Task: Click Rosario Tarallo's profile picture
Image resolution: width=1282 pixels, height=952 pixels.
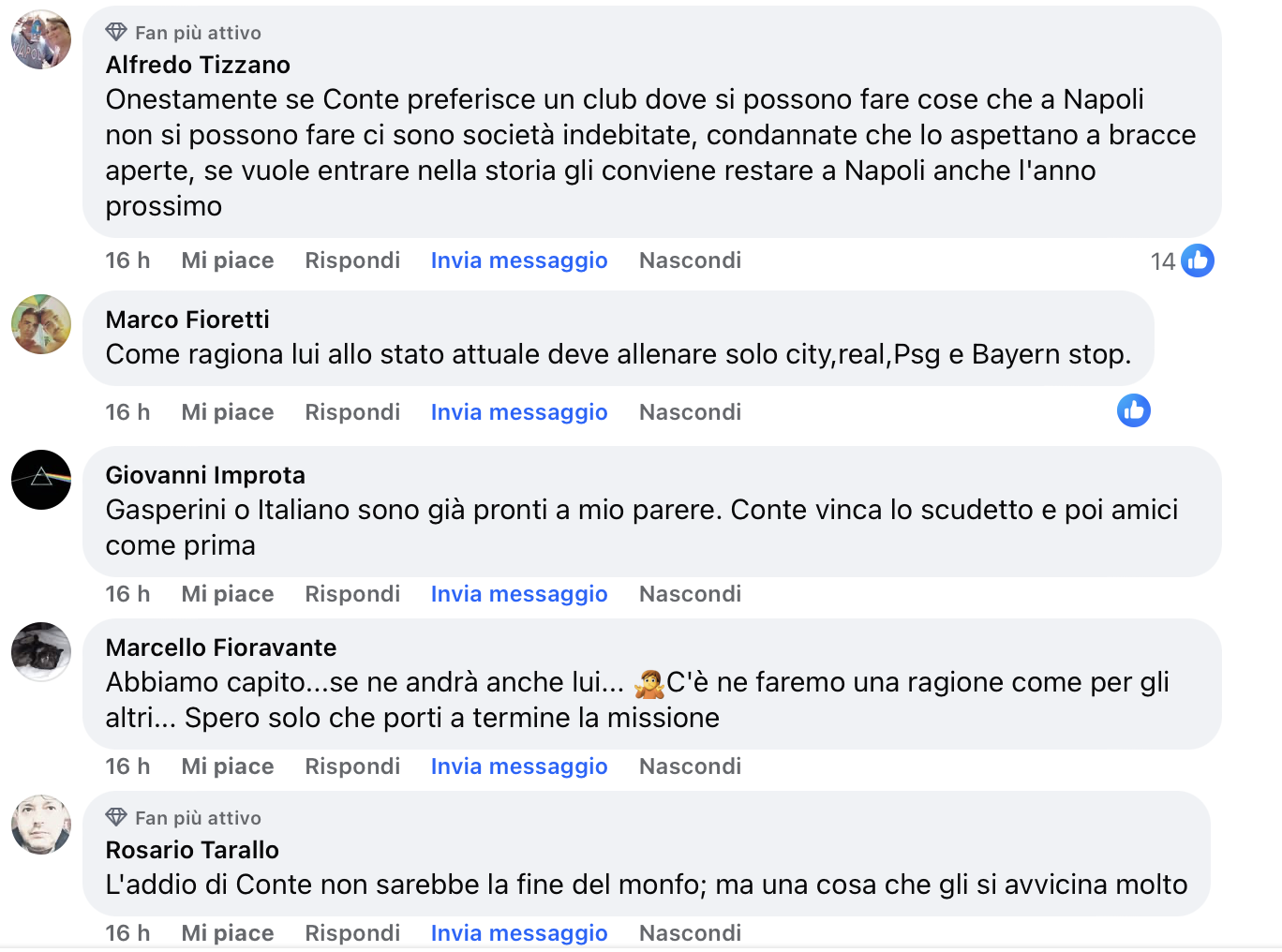Action: (41, 825)
